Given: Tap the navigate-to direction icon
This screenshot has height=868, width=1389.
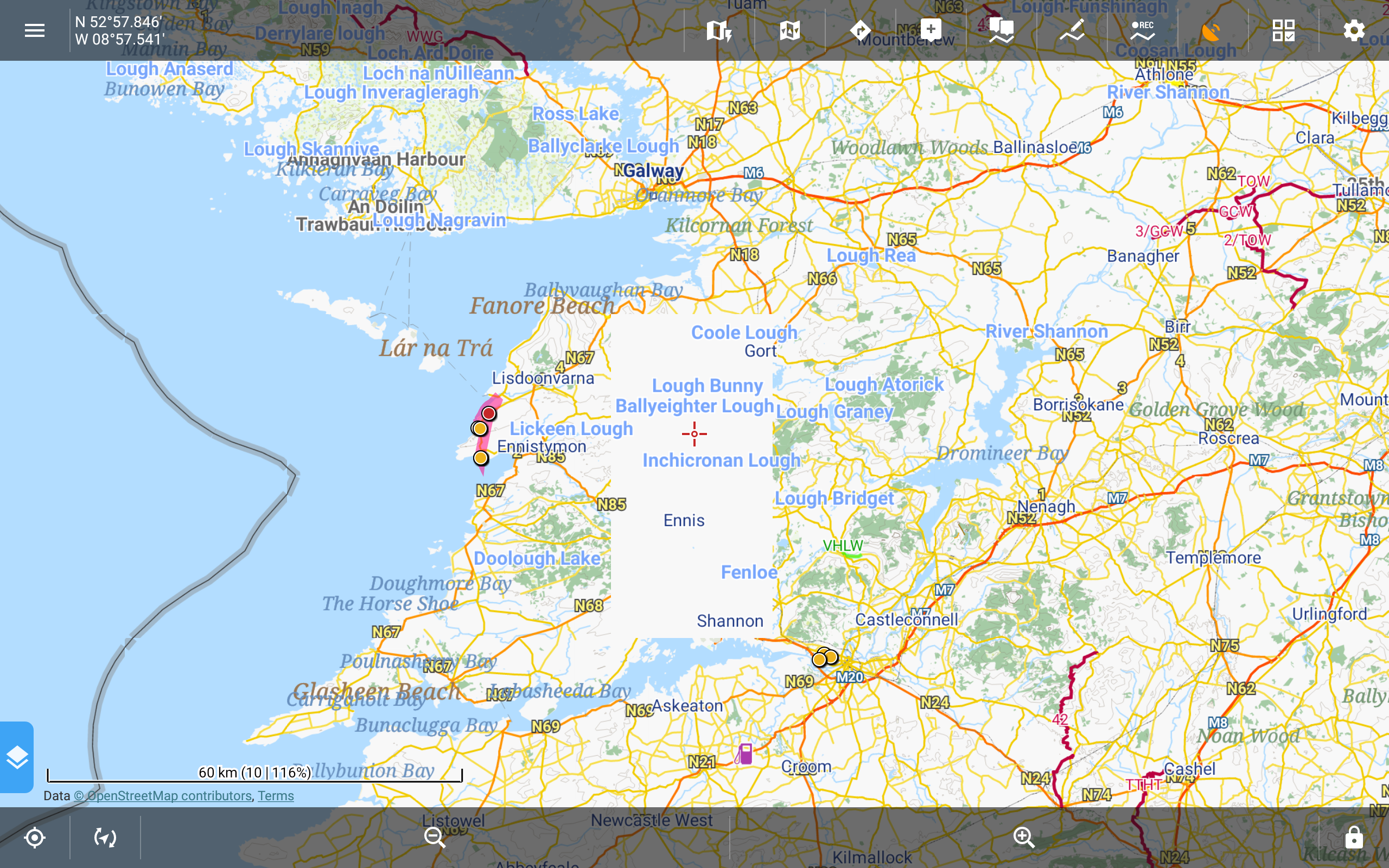Looking at the screenshot, I should pos(860,30).
